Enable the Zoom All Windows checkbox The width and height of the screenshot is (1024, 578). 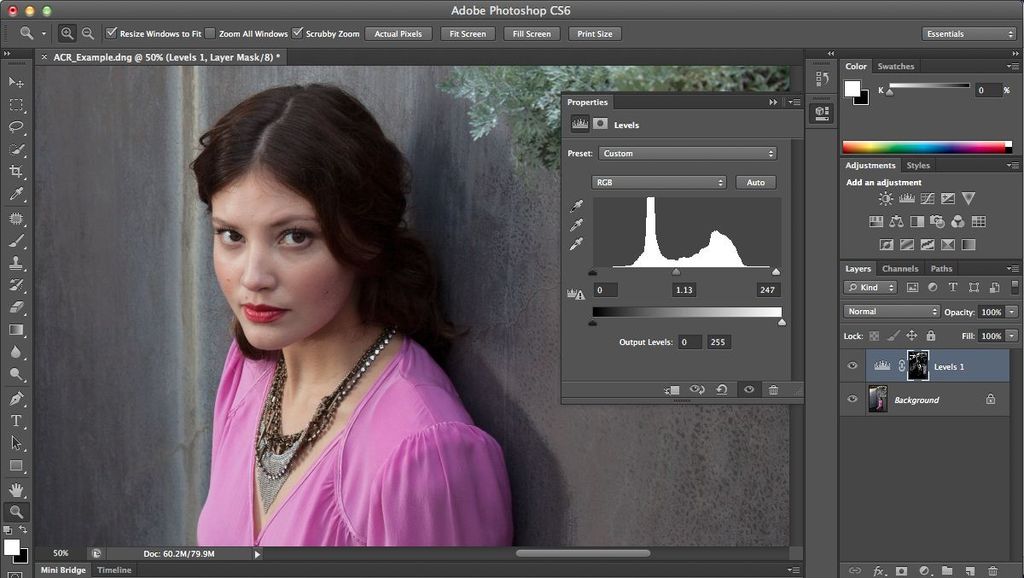click(x=210, y=34)
